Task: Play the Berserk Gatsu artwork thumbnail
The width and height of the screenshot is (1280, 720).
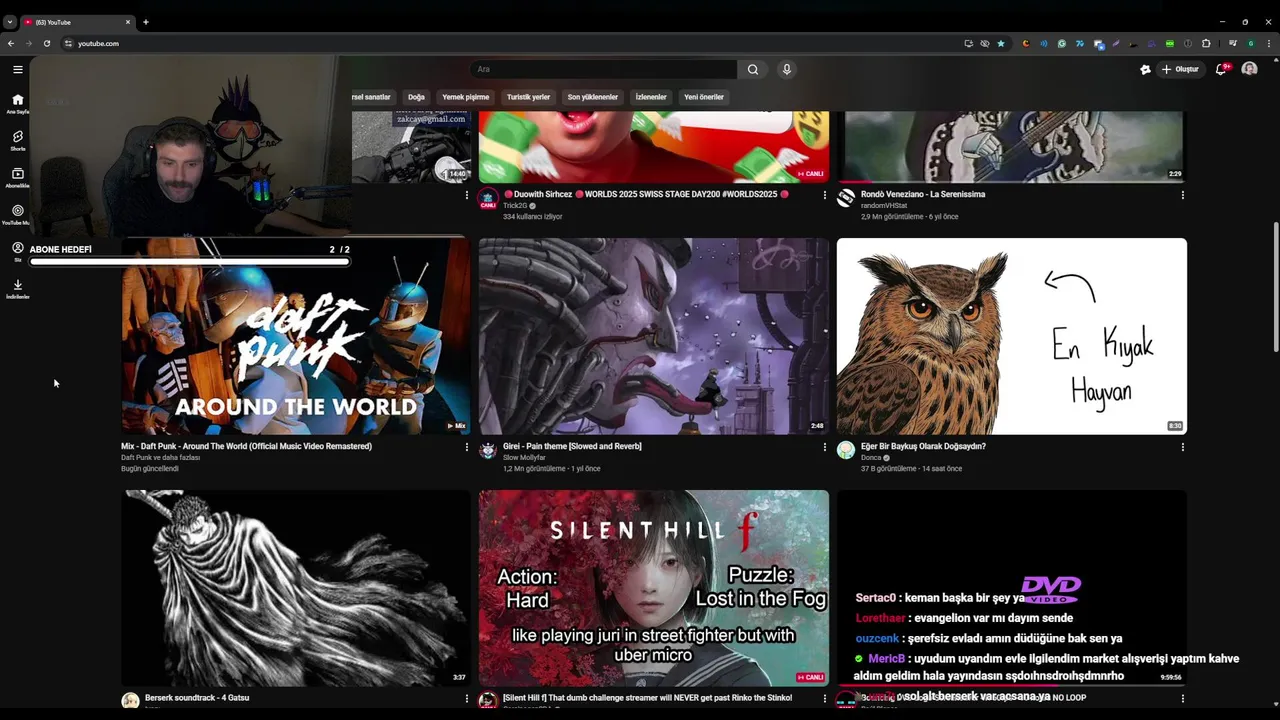Action: (295, 587)
